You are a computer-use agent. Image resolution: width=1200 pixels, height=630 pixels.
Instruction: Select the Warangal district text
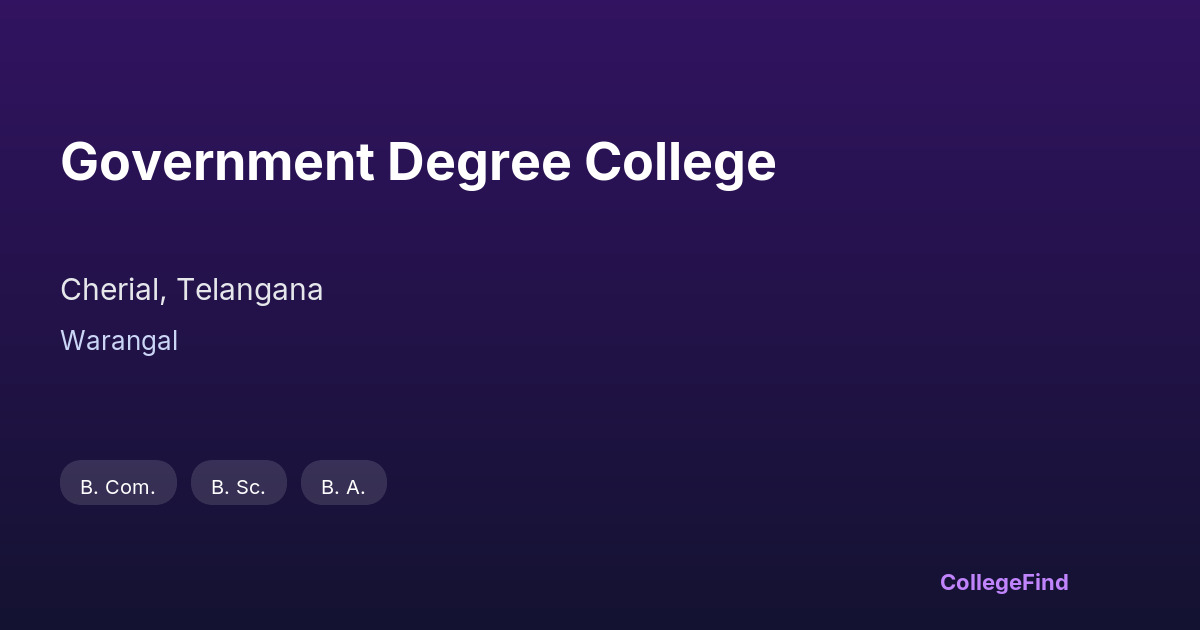point(119,341)
